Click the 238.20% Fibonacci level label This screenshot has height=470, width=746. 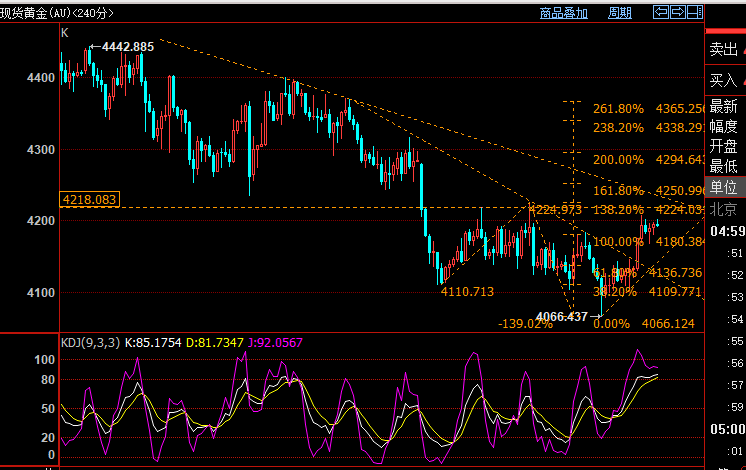pos(618,128)
